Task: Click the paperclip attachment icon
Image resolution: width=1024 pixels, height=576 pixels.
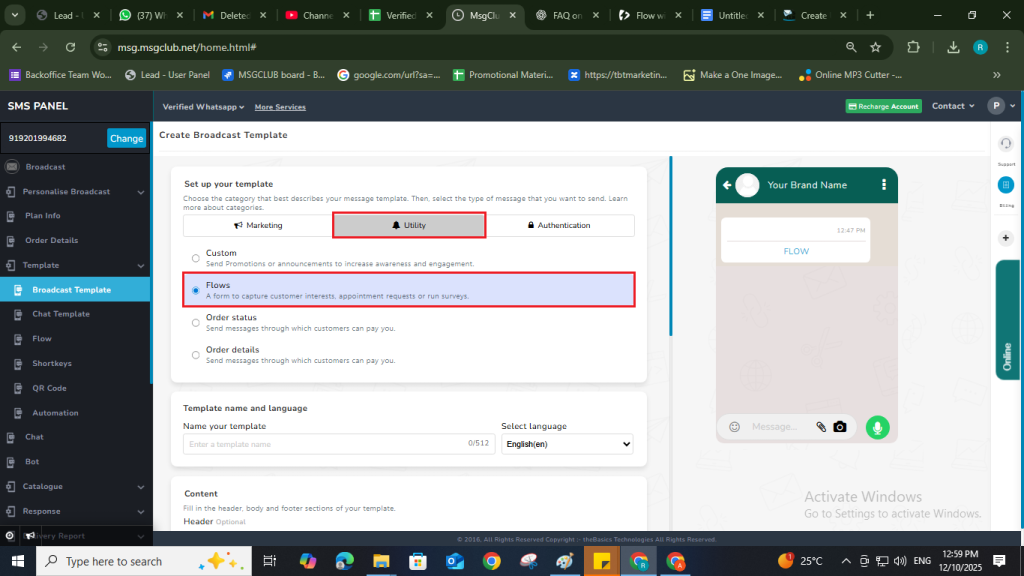Action: point(821,427)
